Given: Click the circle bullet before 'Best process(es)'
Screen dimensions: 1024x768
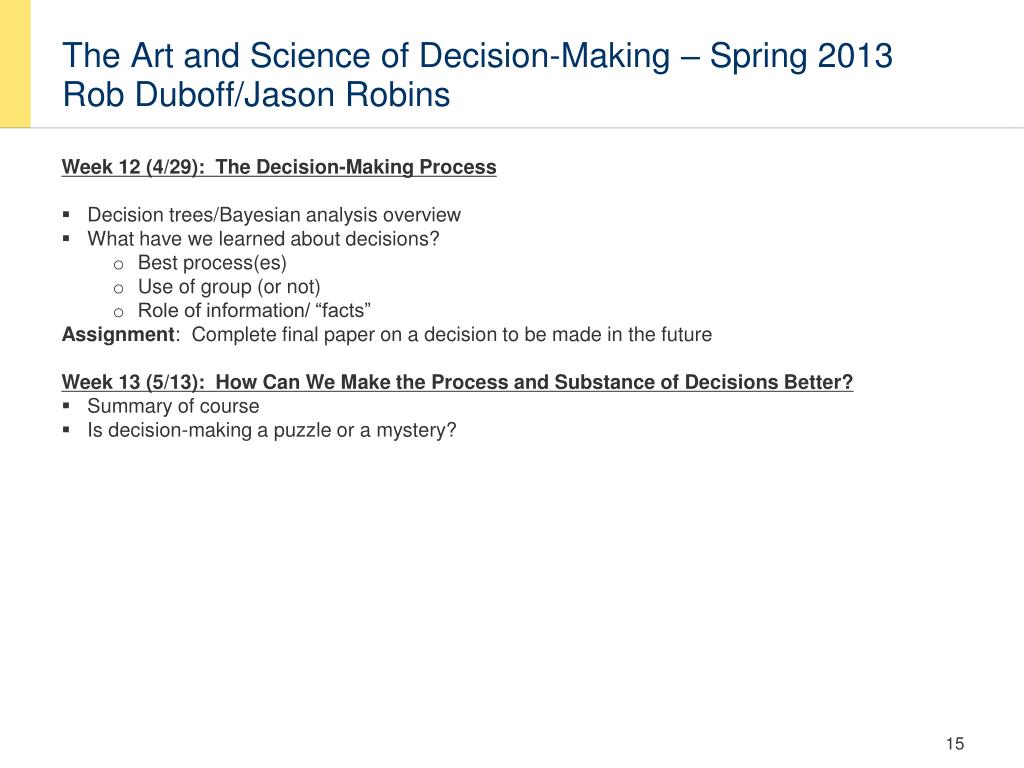Looking at the screenshot, I should (118, 264).
